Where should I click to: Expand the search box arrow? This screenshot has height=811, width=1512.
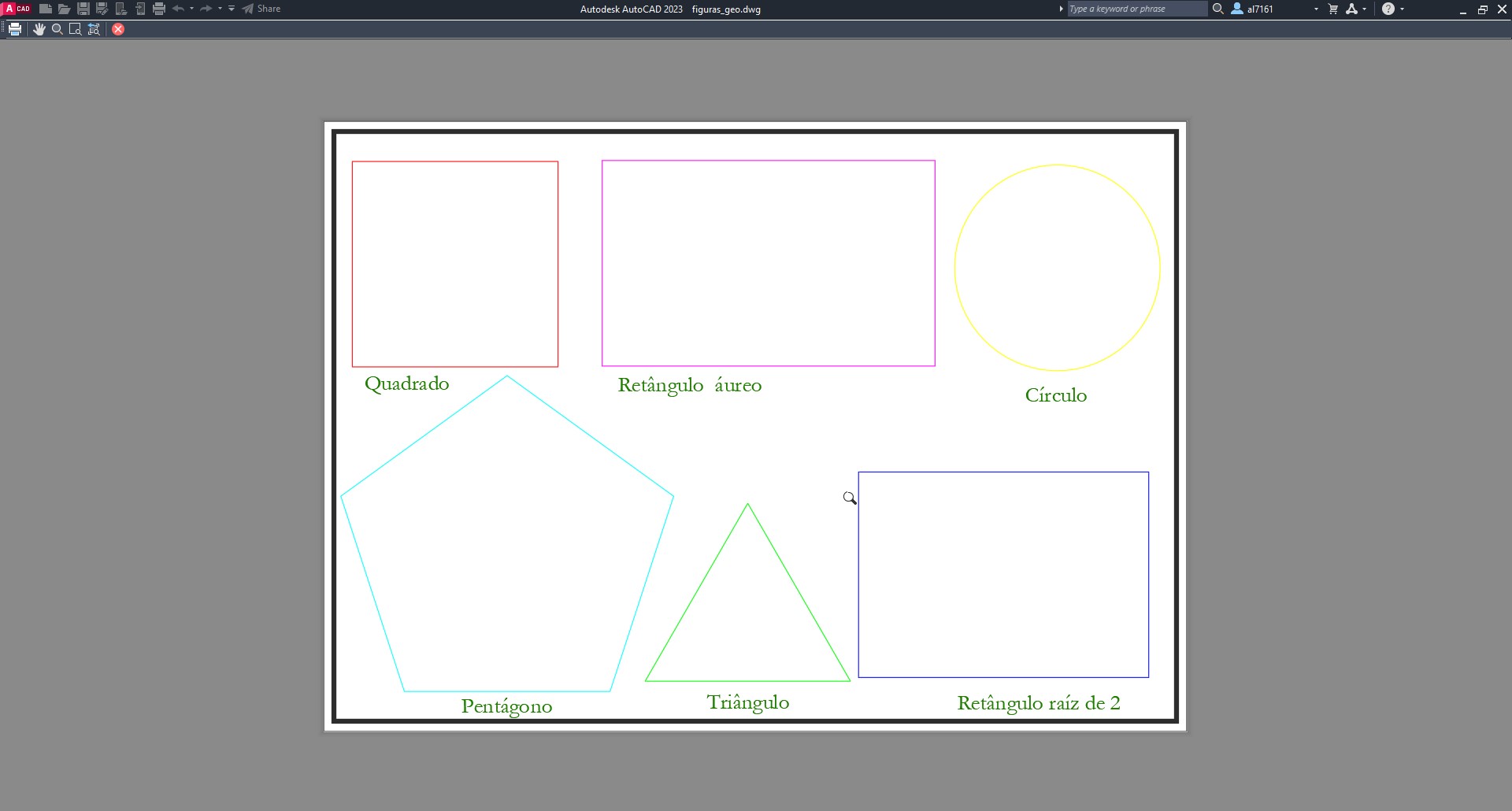(1061, 9)
